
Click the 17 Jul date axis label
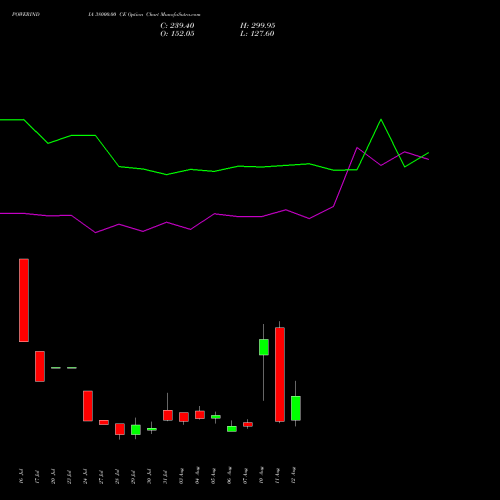tap(38, 476)
